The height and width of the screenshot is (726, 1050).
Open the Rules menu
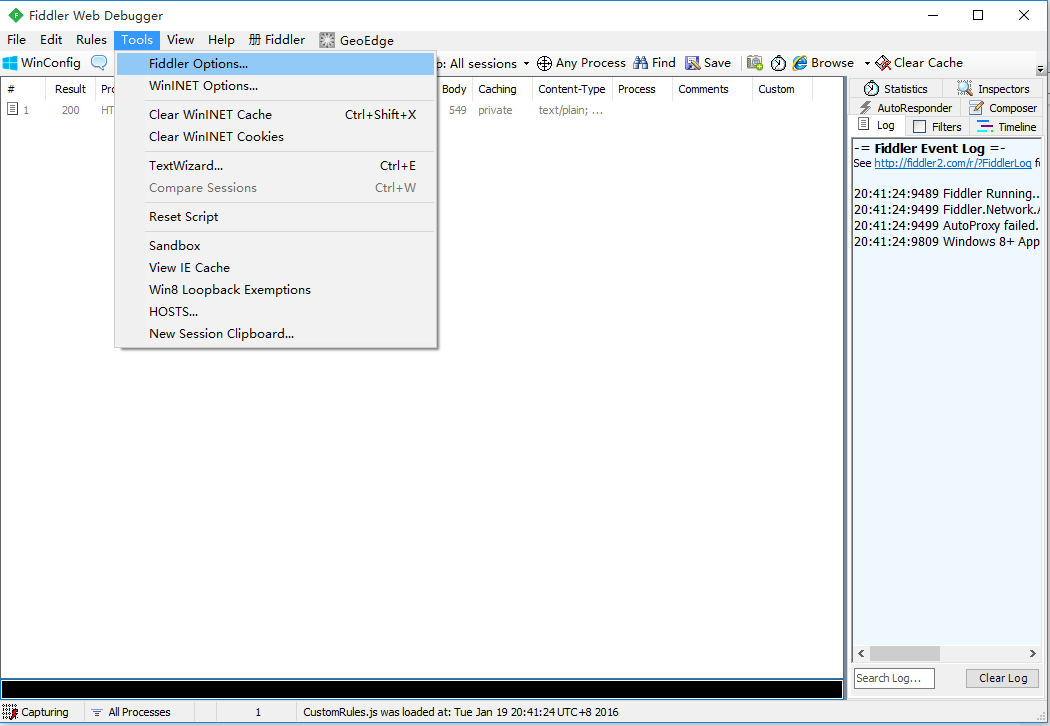point(91,39)
